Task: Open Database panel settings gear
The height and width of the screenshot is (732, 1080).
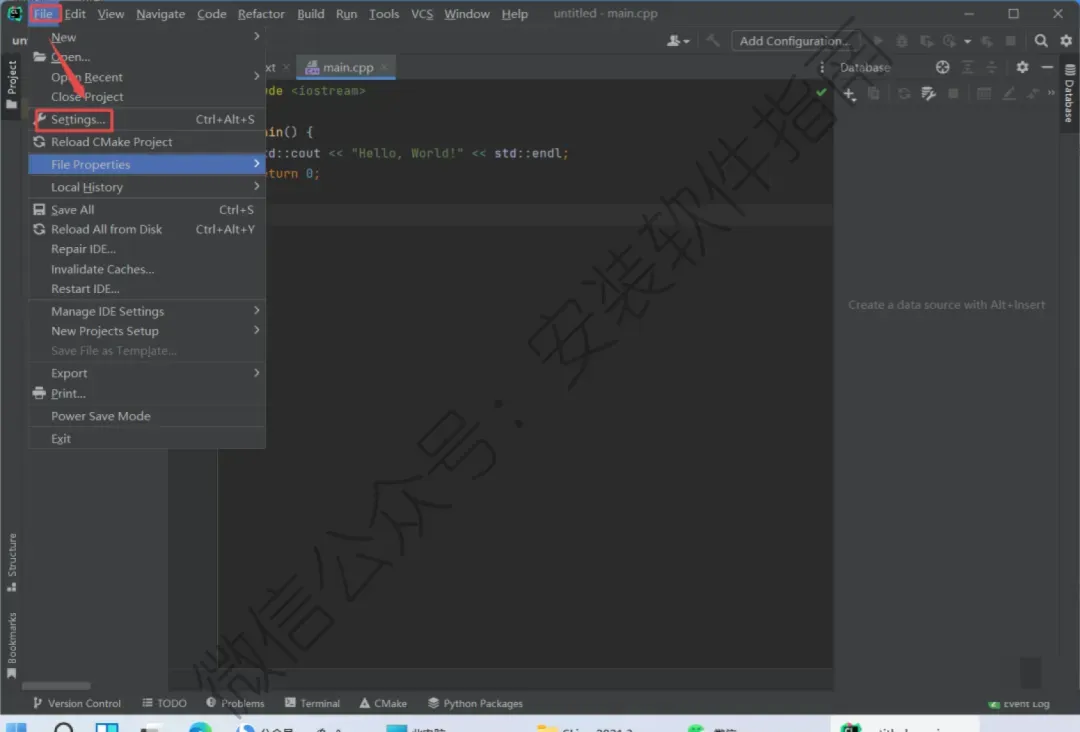Action: click(x=1022, y=67)
